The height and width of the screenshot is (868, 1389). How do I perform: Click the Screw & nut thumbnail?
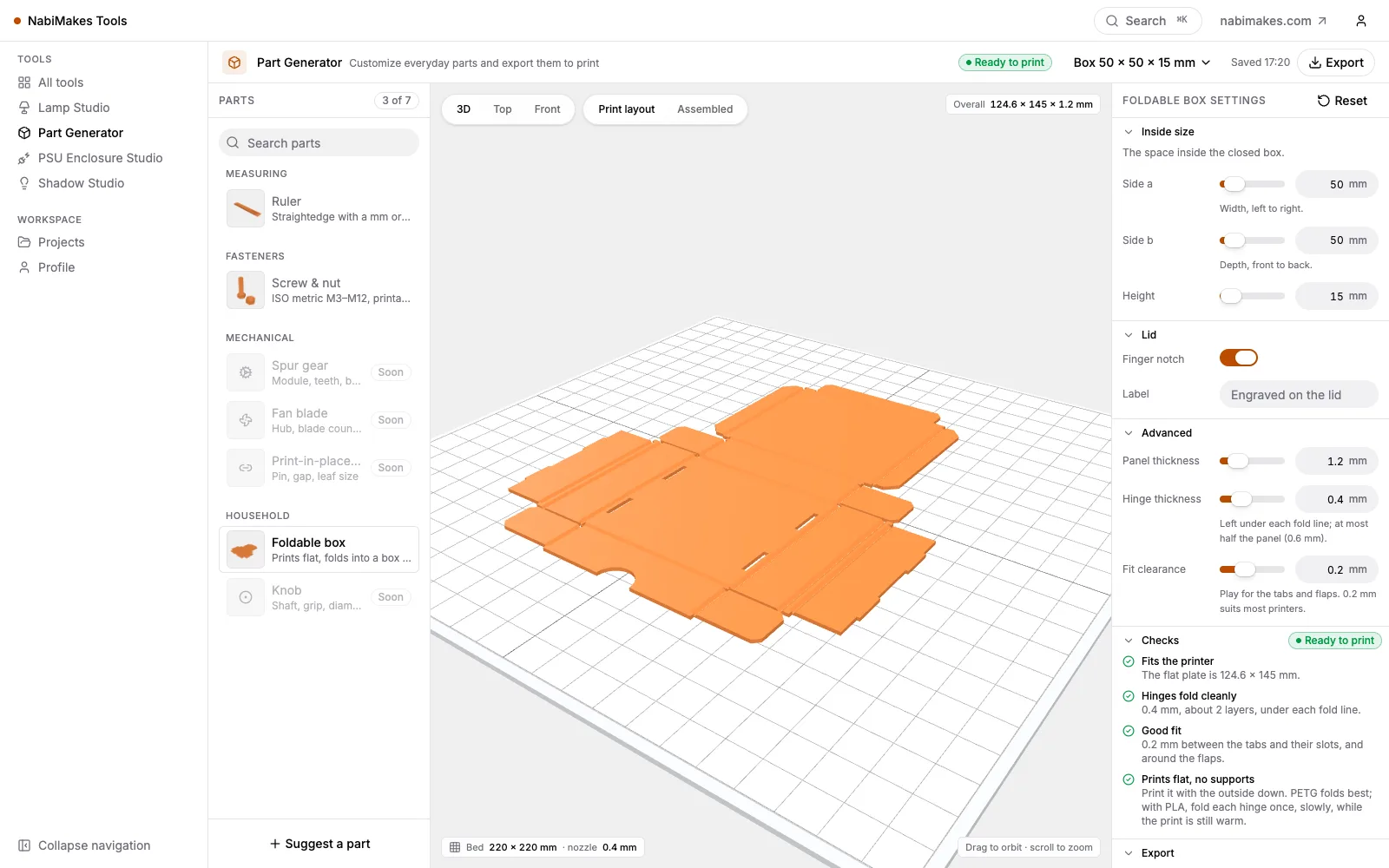pos(246,290)
